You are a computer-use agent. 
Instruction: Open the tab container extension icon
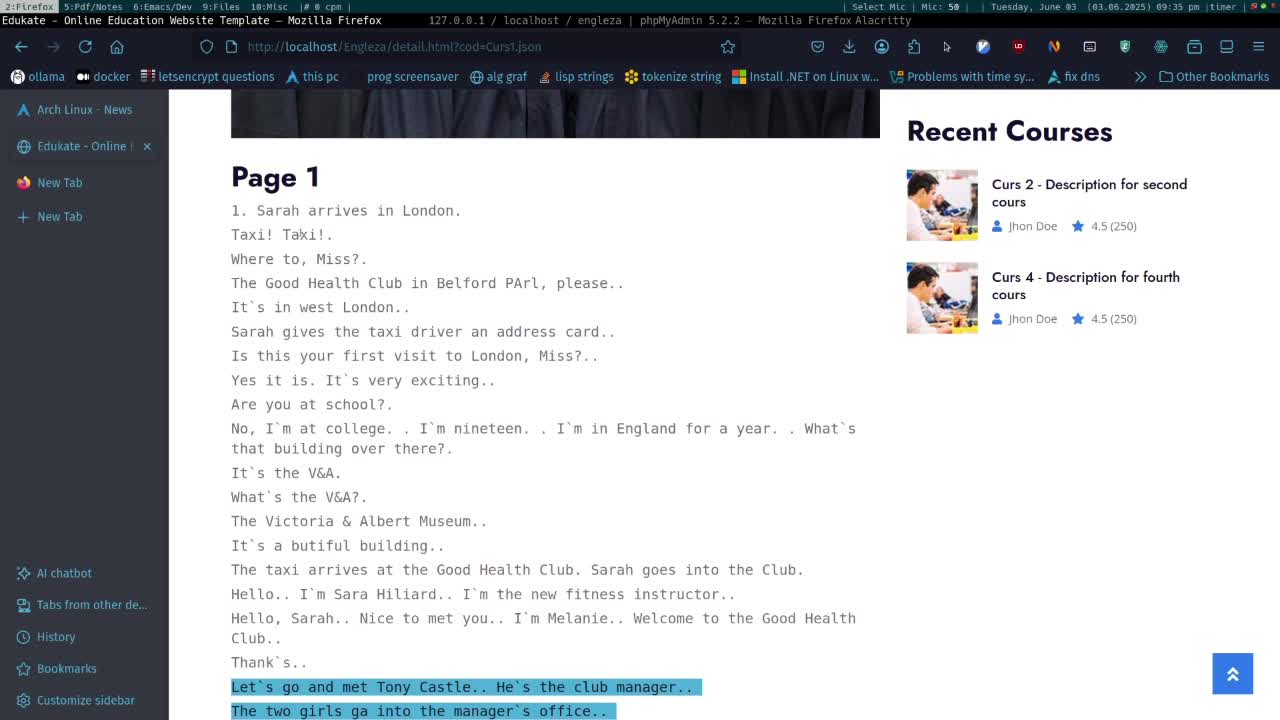tap(1194, 46)
